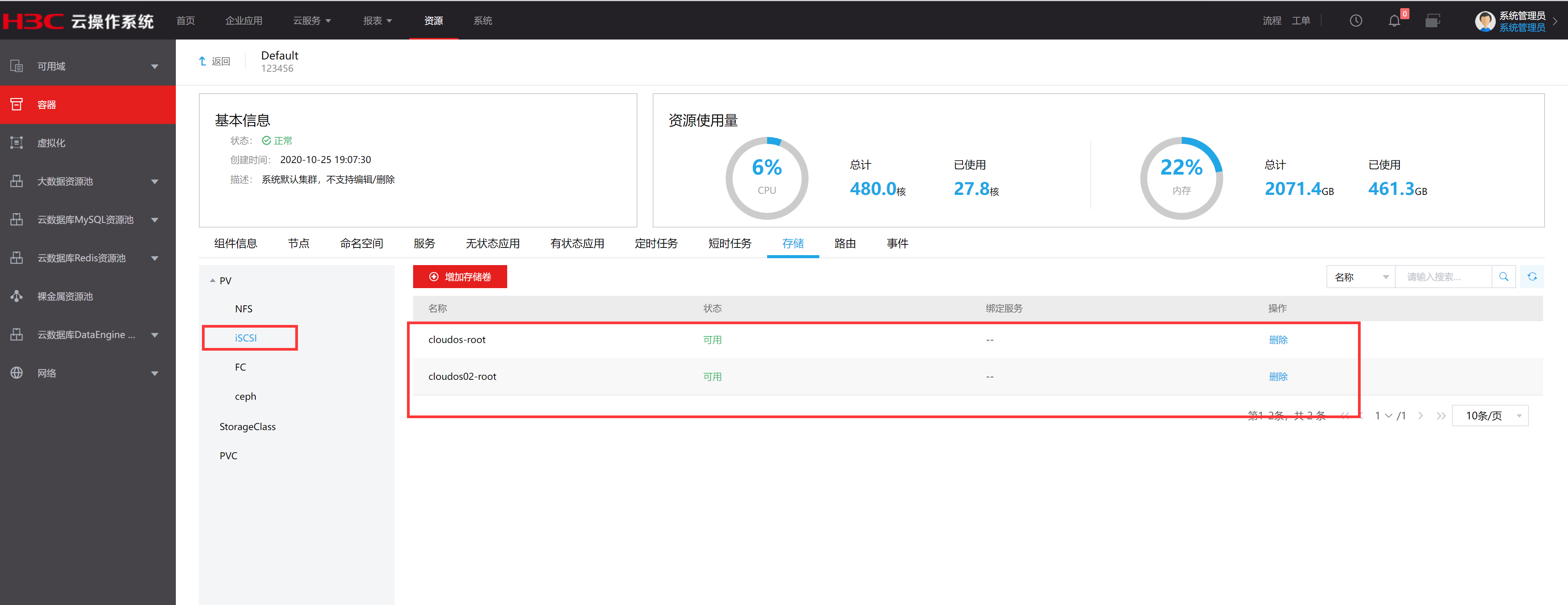Delete the cloudos02-root volume
1568x605 pixels.
click(x=1278, y=377)
